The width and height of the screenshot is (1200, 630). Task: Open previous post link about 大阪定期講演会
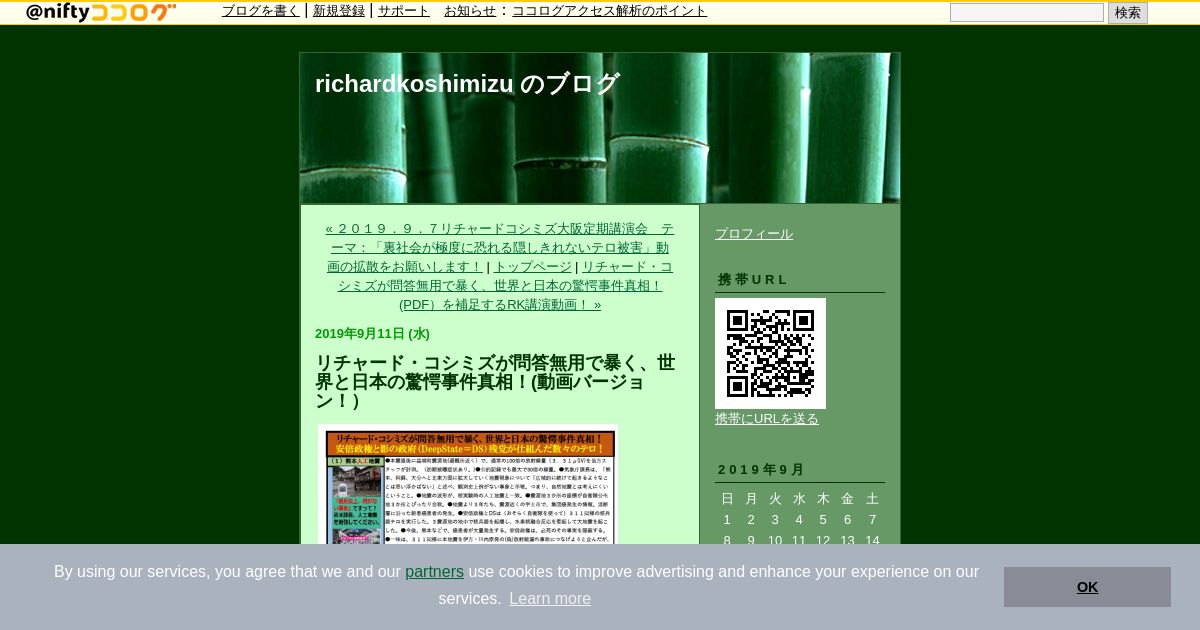point(499,248)
